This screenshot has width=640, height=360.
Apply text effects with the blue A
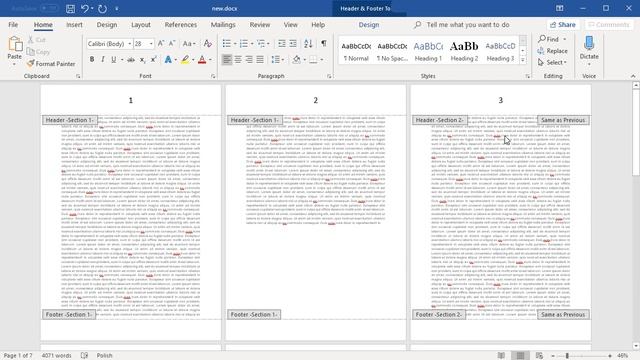tap(168, 60)
